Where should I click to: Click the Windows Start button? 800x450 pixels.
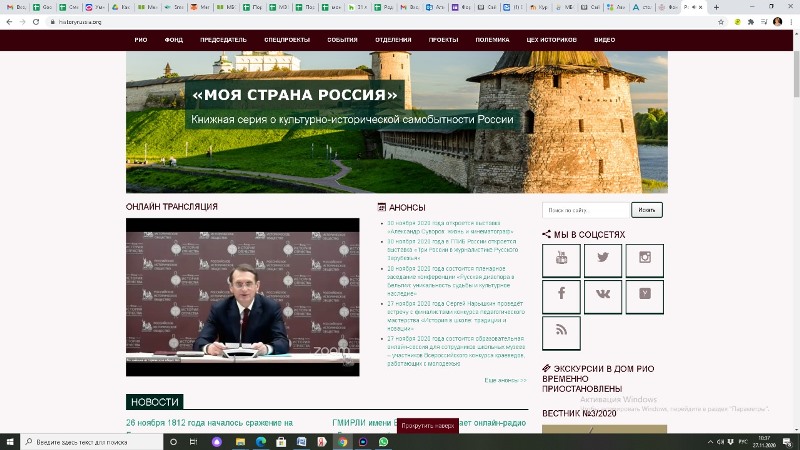point(9,441)
